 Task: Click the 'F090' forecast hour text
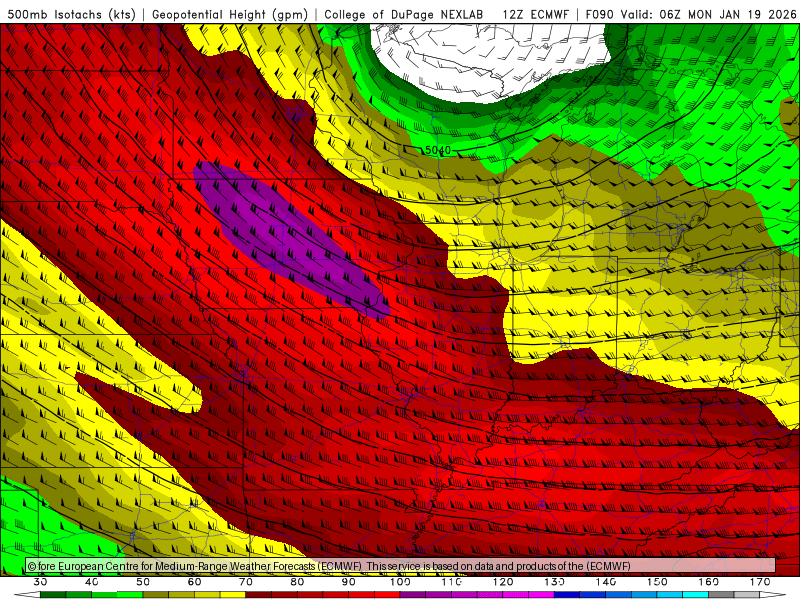coord(599,14)
